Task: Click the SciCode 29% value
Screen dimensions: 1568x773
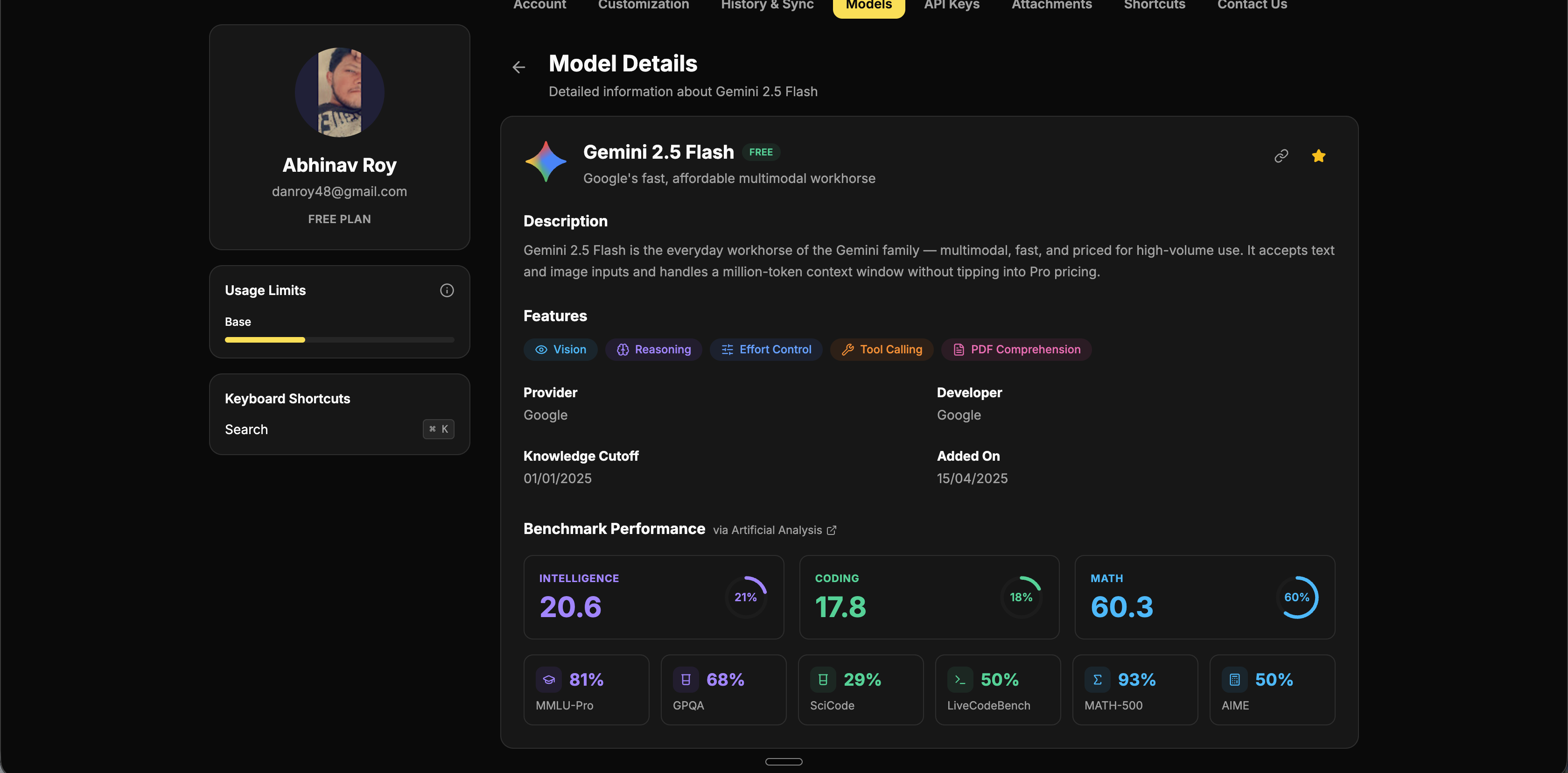Action: click(862, 679)
